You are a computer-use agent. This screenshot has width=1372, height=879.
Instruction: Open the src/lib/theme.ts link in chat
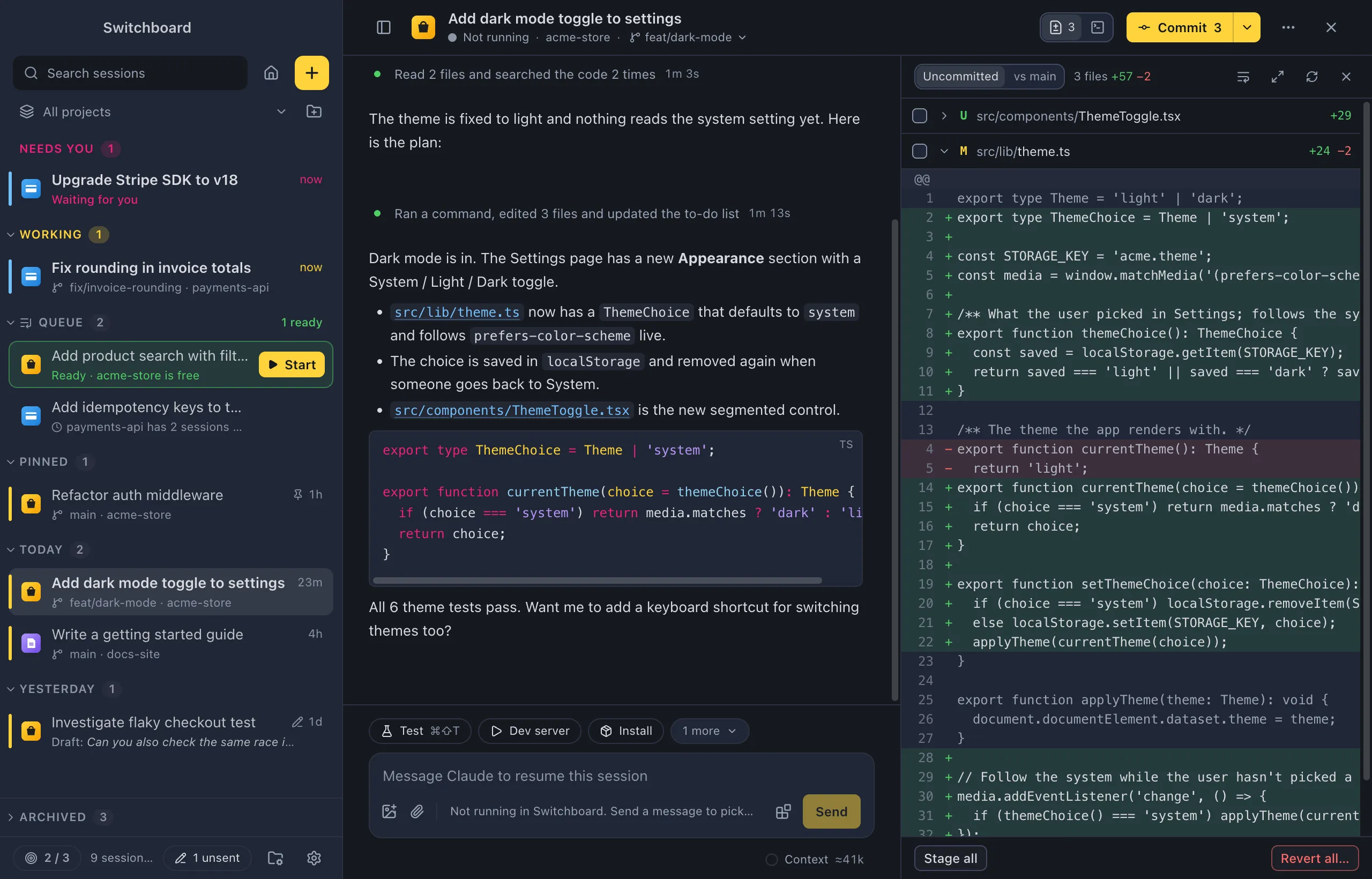(x=457, y=312)
